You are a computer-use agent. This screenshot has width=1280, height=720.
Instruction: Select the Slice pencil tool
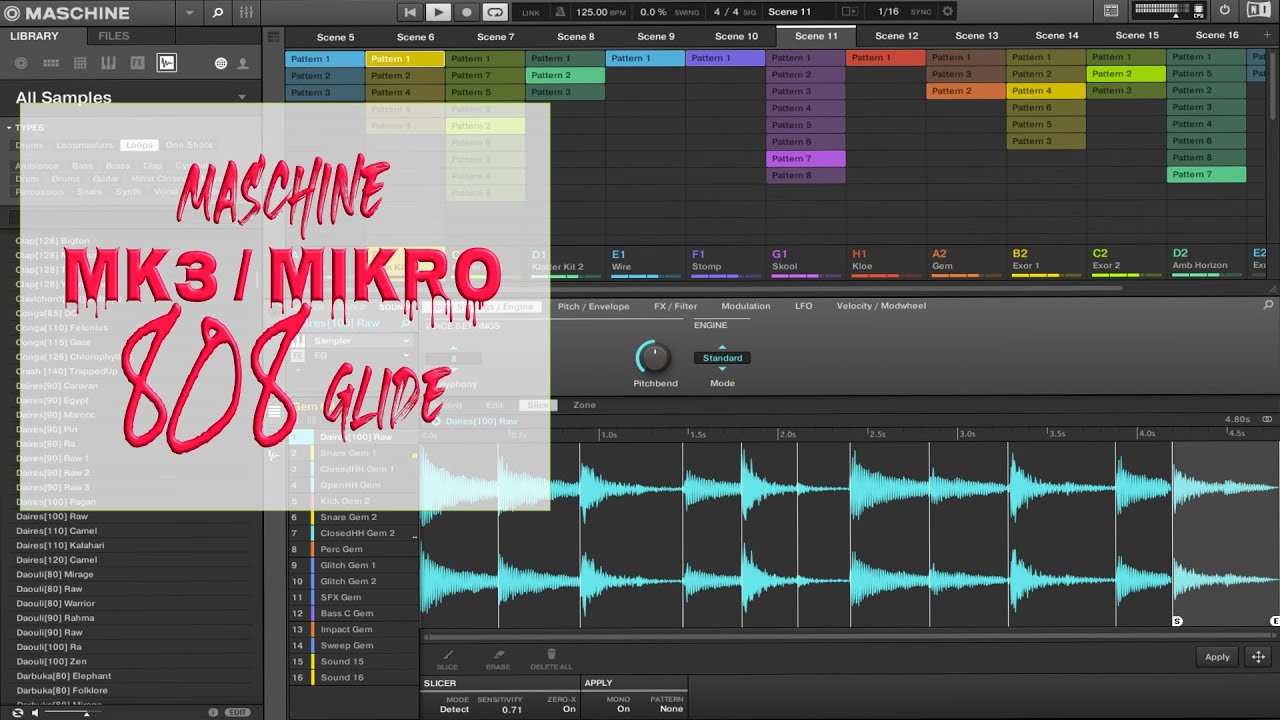pyautogui.click(x=447, y=660)
